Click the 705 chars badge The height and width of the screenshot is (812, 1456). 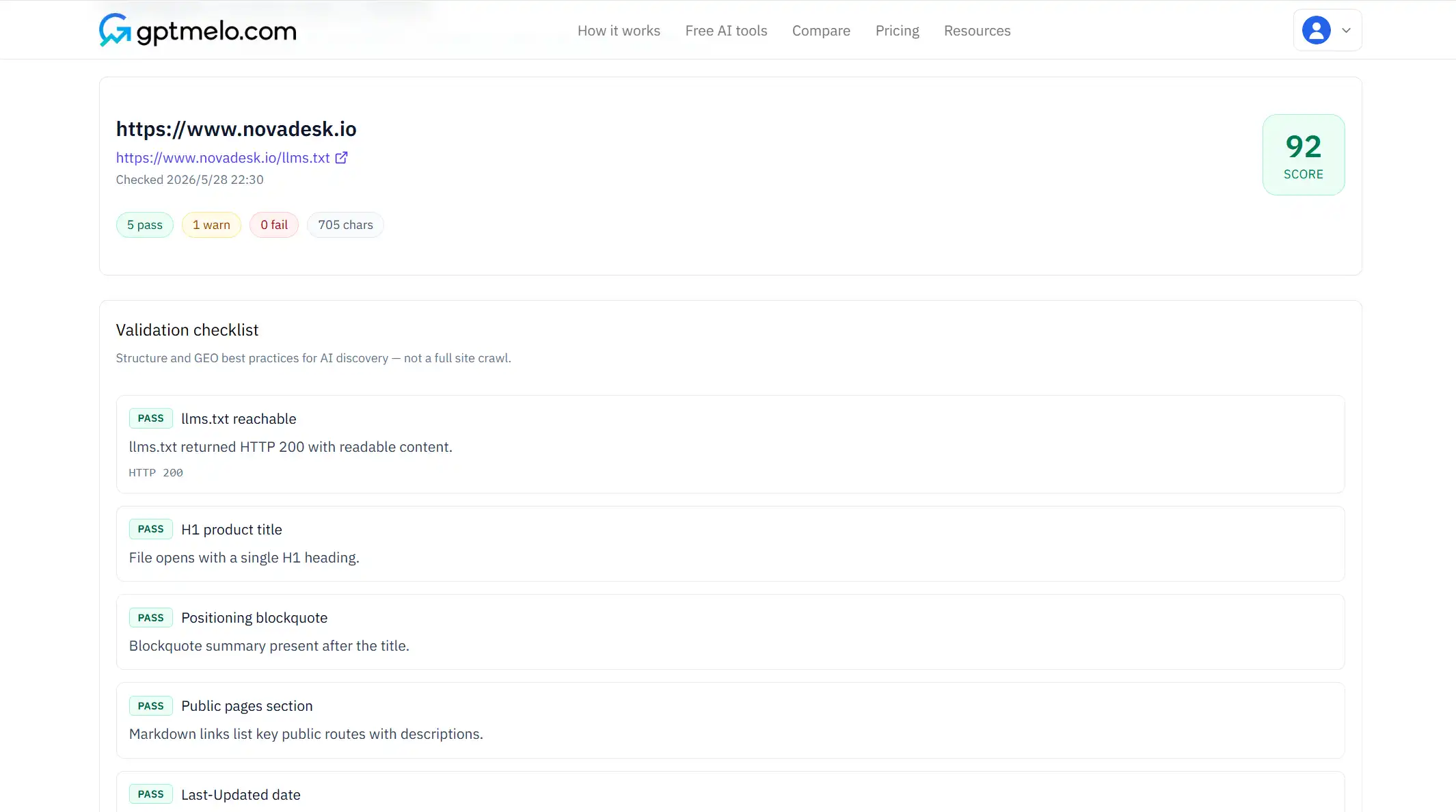click(x=345, y=225)
